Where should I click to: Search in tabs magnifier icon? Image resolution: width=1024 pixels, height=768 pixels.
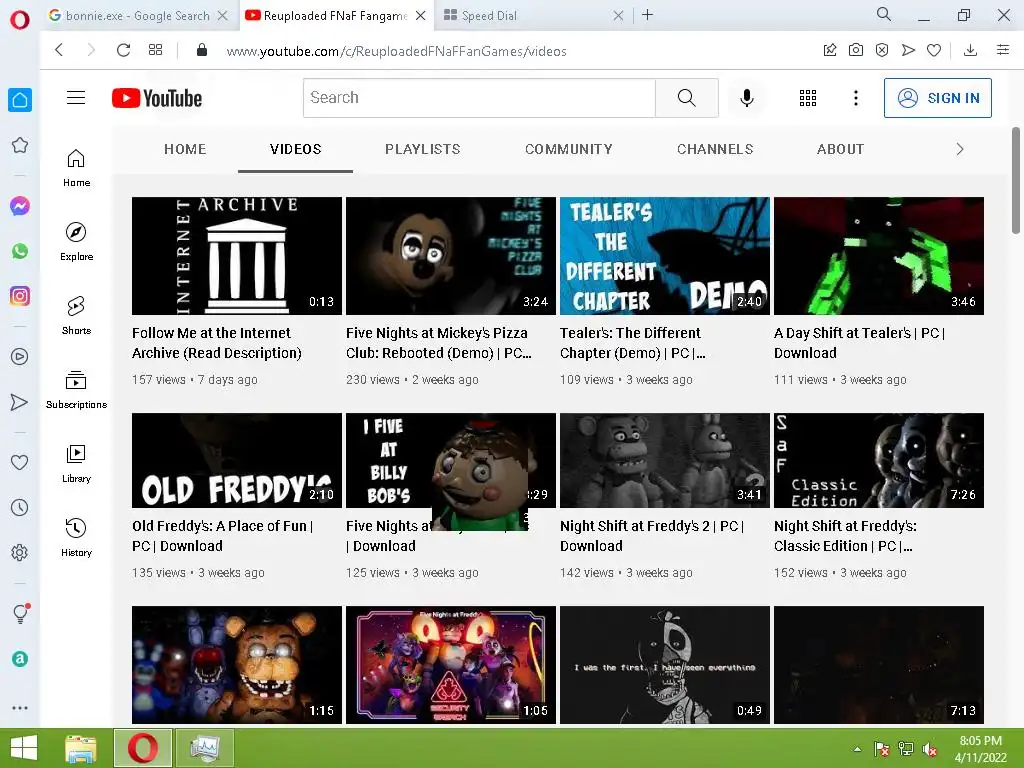pos(884,14)
